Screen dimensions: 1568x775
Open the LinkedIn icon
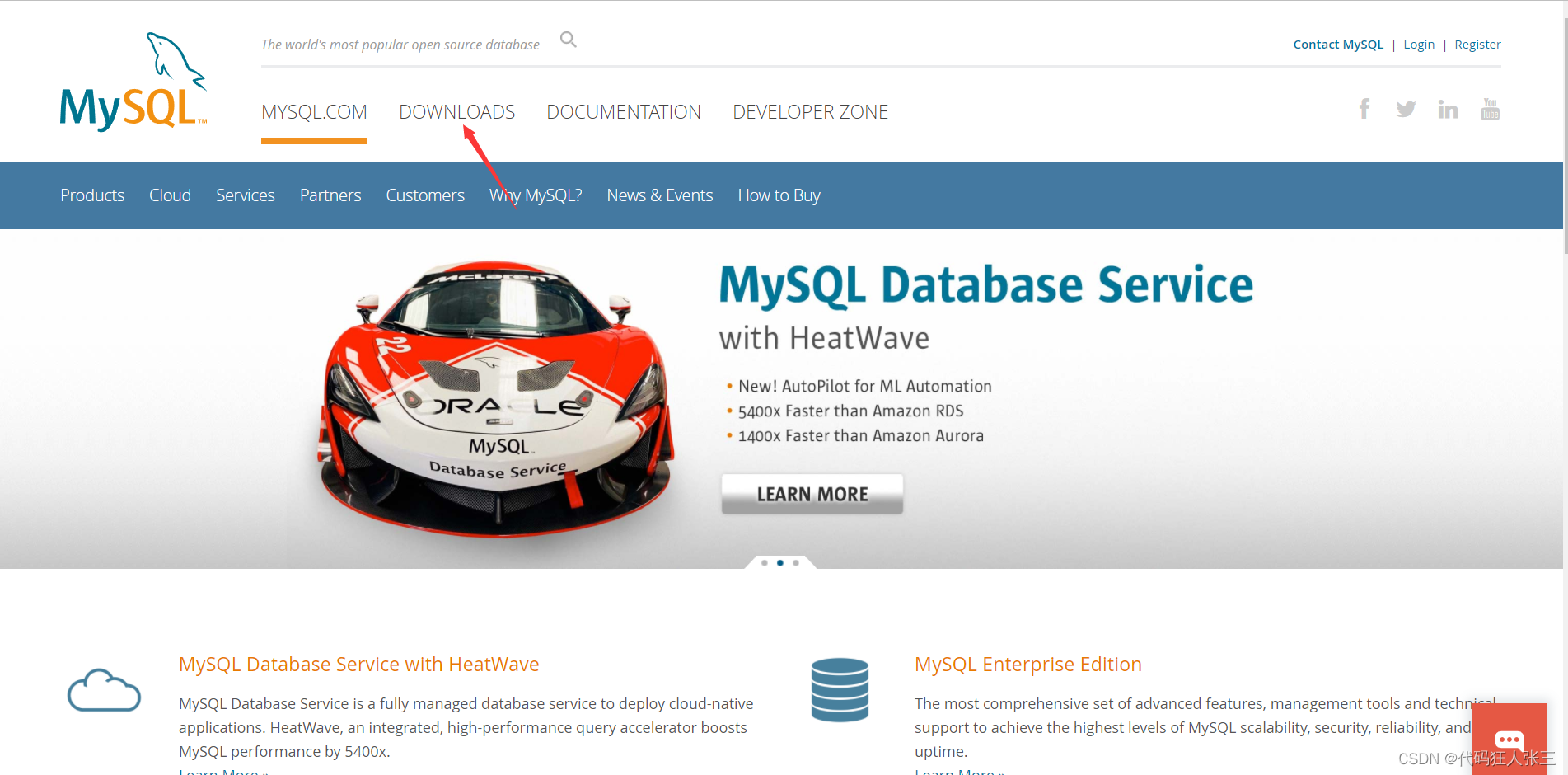click(1448, 109)
